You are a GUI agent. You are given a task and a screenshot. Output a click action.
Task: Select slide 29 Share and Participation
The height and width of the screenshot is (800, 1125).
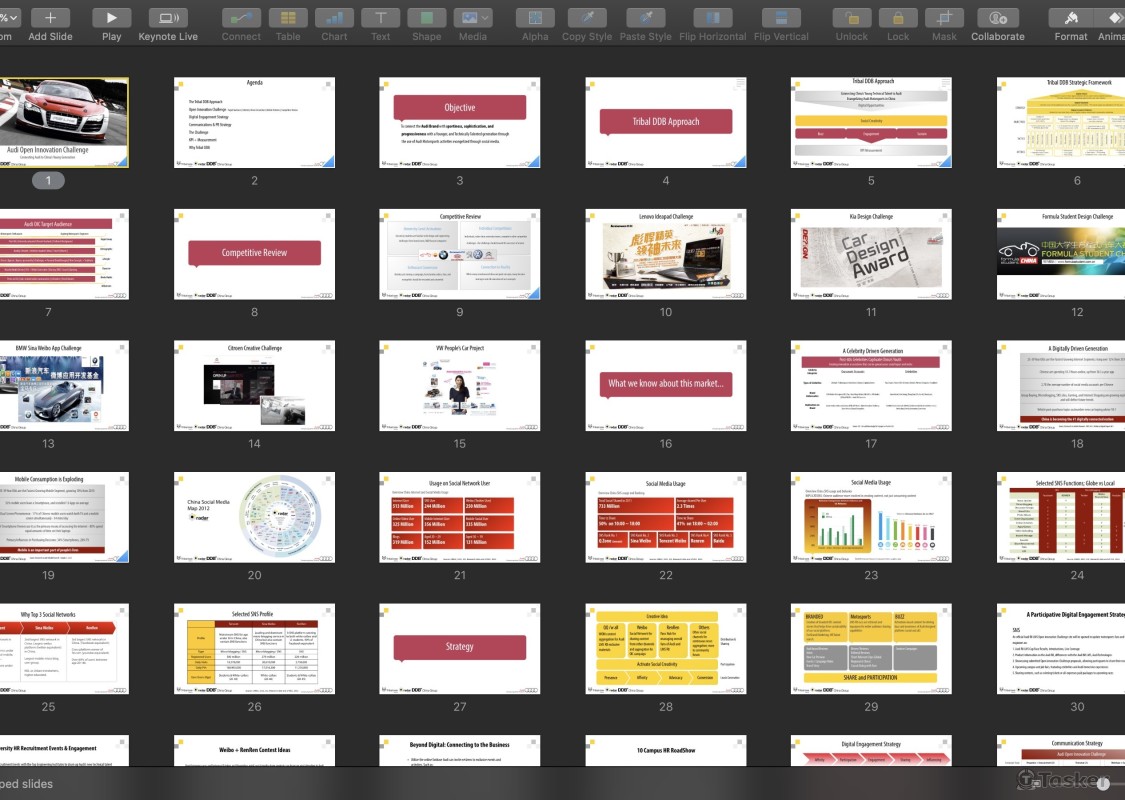point(871,649)
